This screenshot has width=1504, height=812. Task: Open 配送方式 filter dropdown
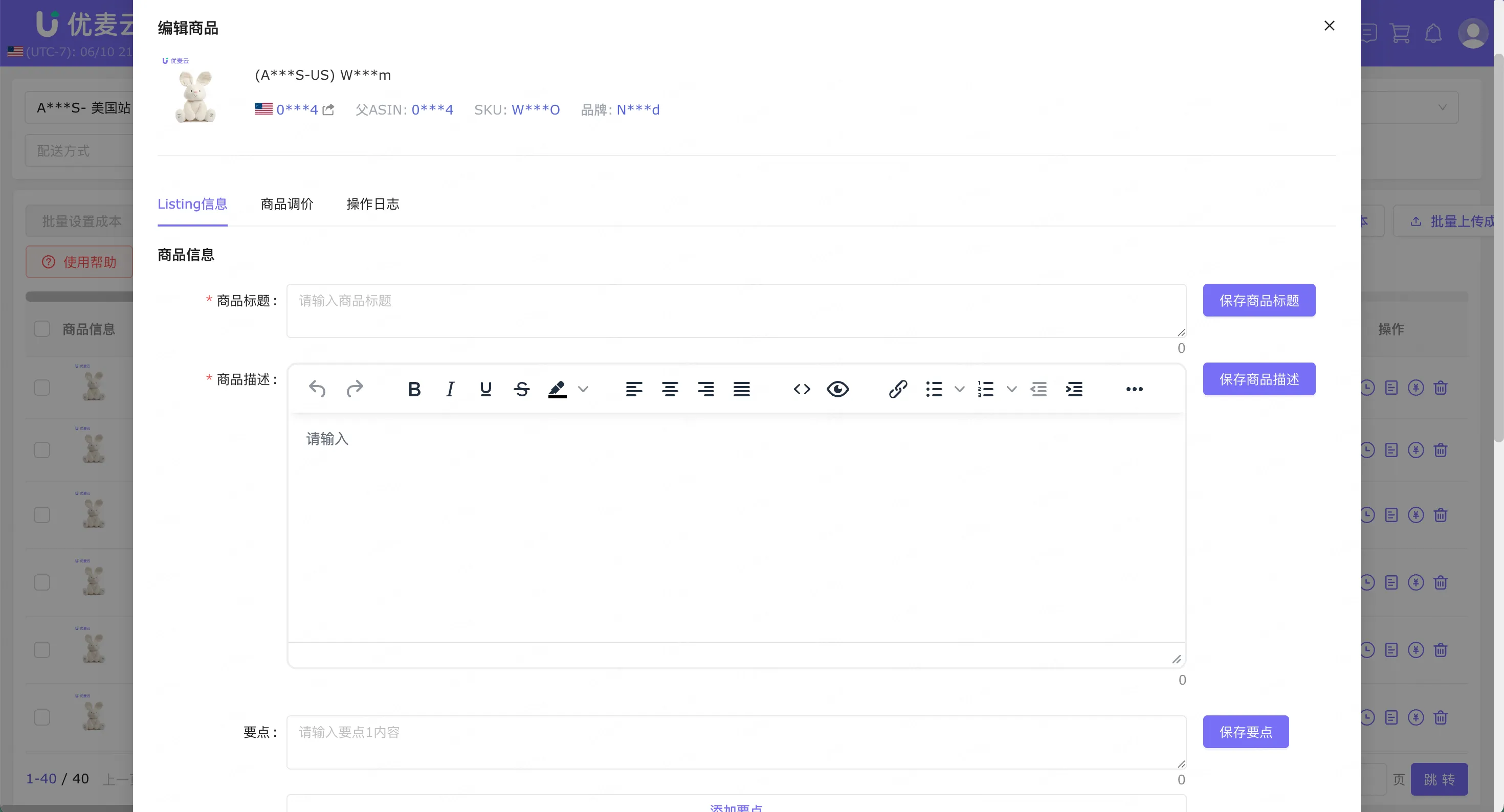[x=79, y=151]
